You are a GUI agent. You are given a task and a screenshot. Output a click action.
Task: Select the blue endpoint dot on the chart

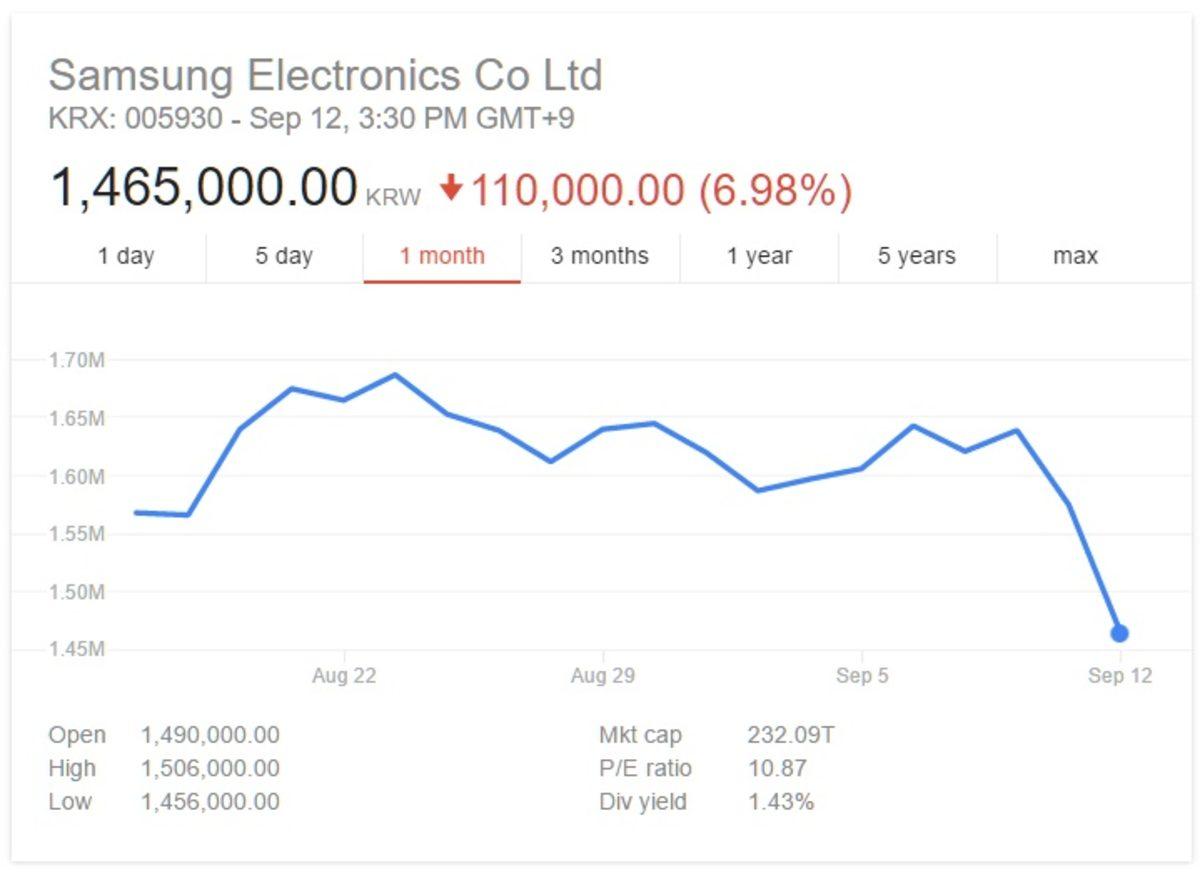(1120, 633)
